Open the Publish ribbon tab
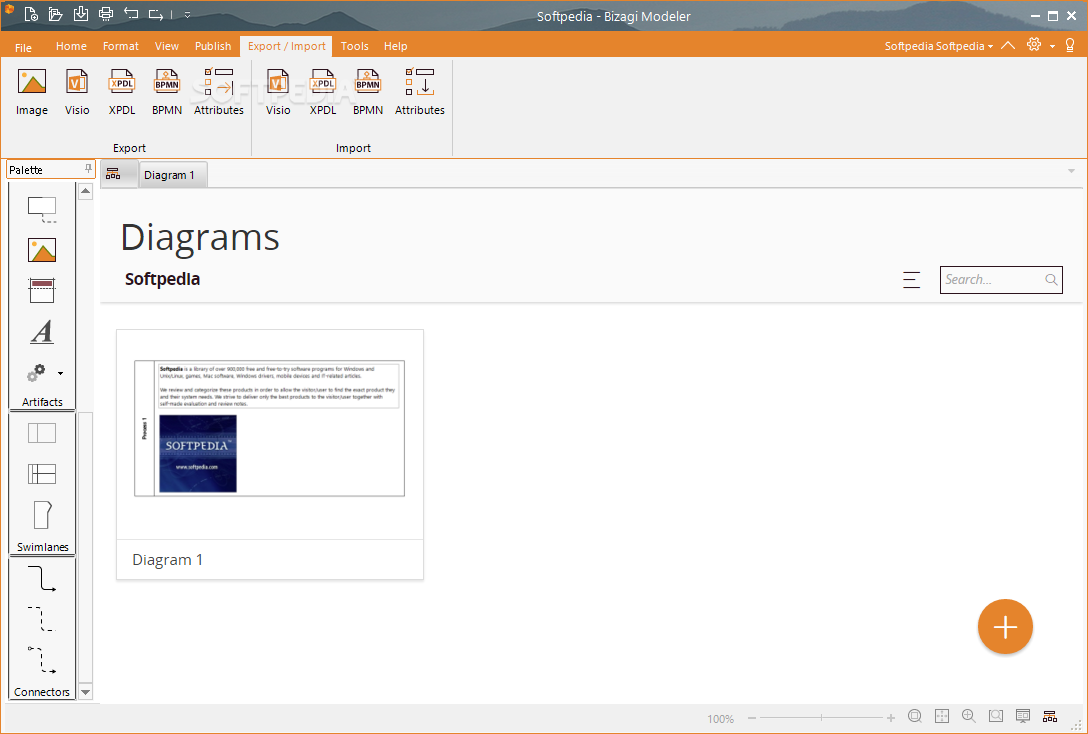1088x734 pixels. point(213,46)
